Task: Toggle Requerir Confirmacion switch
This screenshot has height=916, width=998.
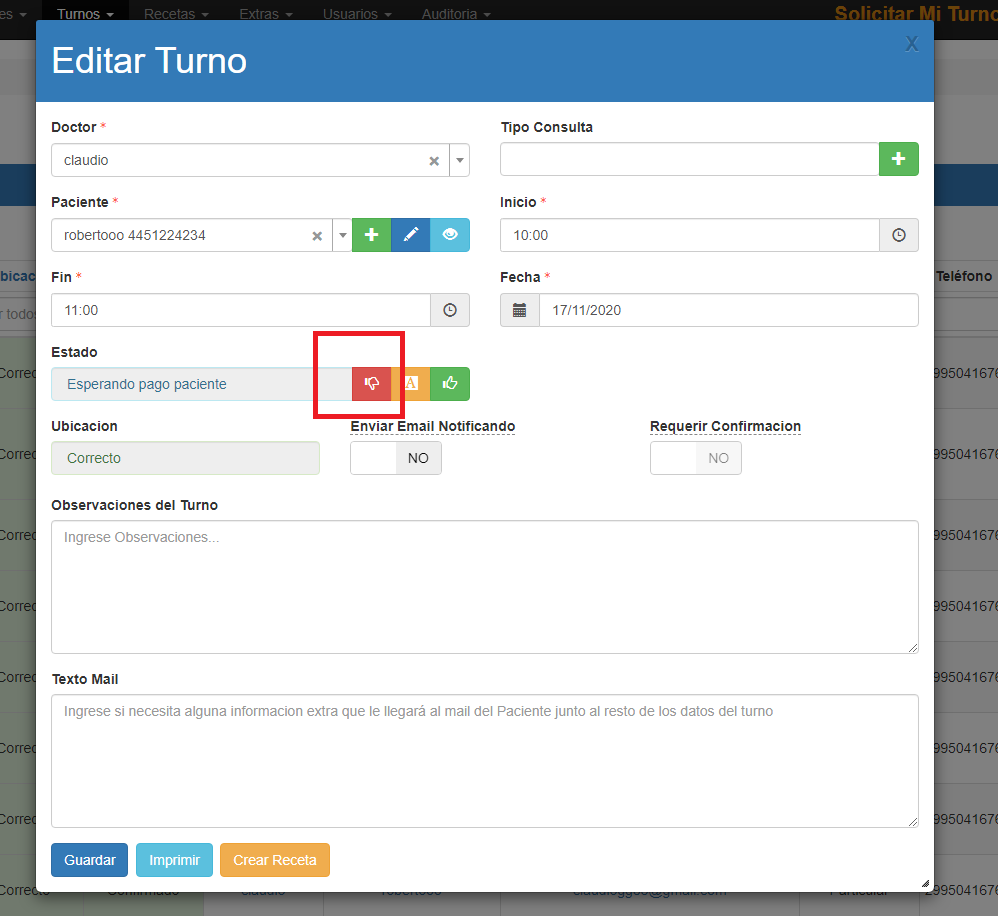Action: (x=695, y=458)
